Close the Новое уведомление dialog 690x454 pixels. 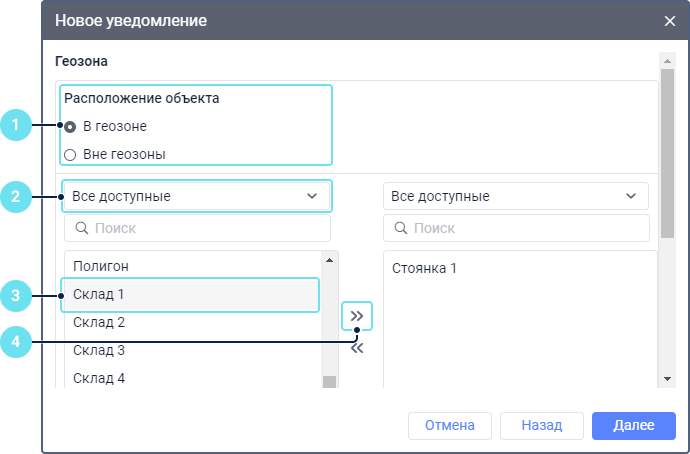(670, 20)
